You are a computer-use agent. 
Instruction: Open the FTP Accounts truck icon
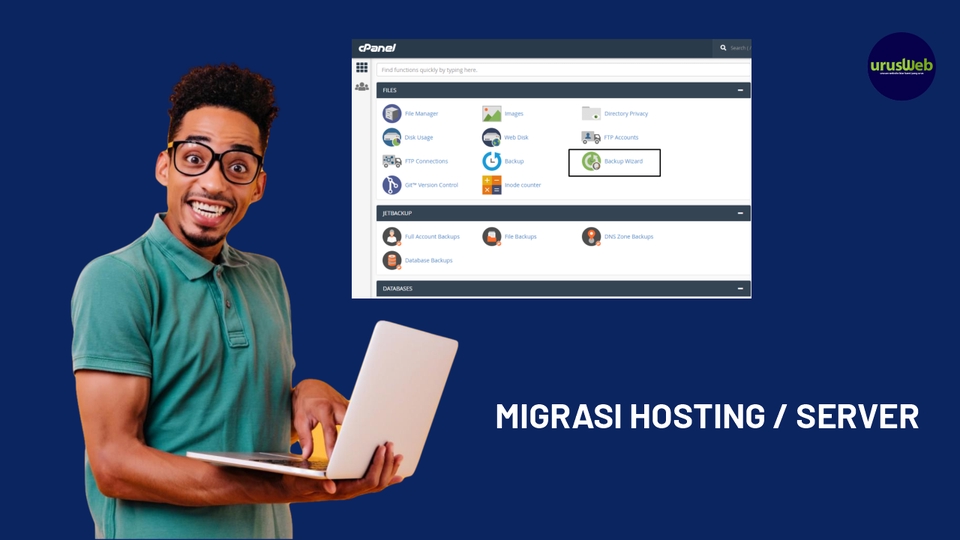(591, 137)
